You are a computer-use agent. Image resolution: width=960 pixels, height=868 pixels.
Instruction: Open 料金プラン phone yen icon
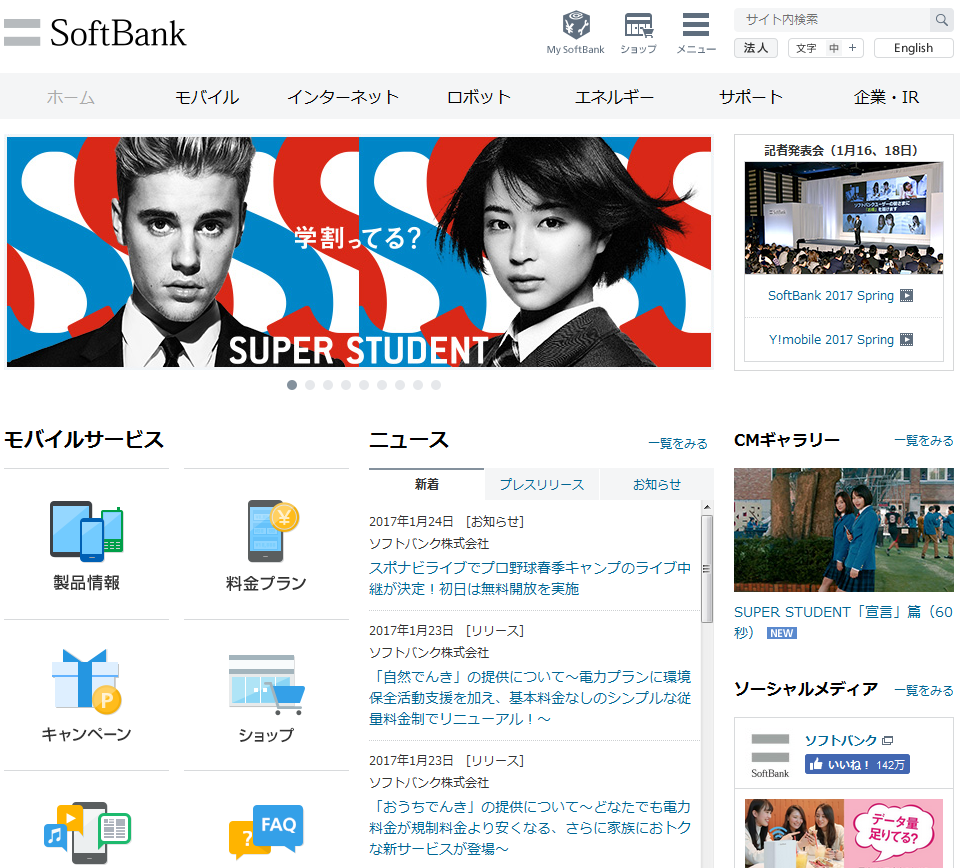(x=272, y=531)
